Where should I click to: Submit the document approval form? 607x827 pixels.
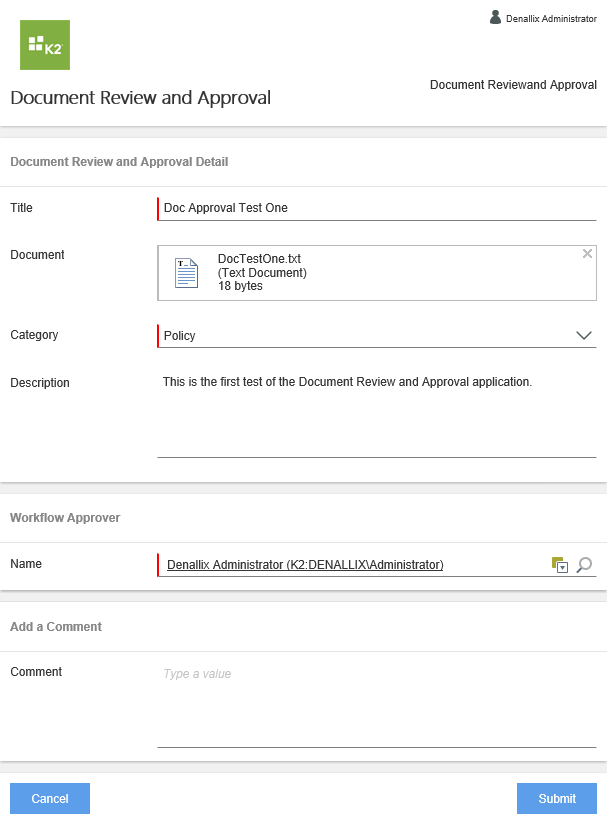[556, 798]
